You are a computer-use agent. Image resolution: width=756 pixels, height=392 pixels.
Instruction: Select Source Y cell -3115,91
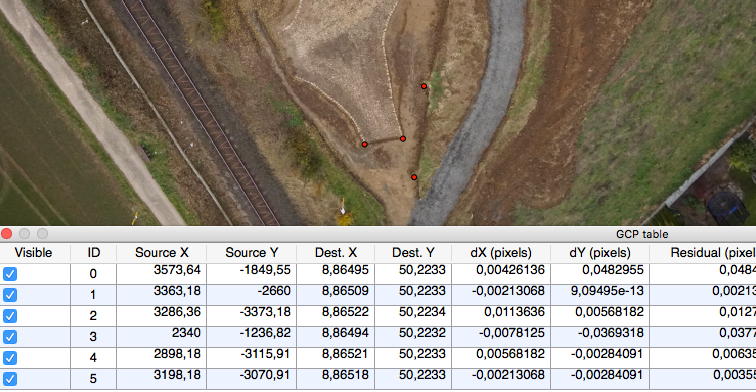(x=252, y=357)
